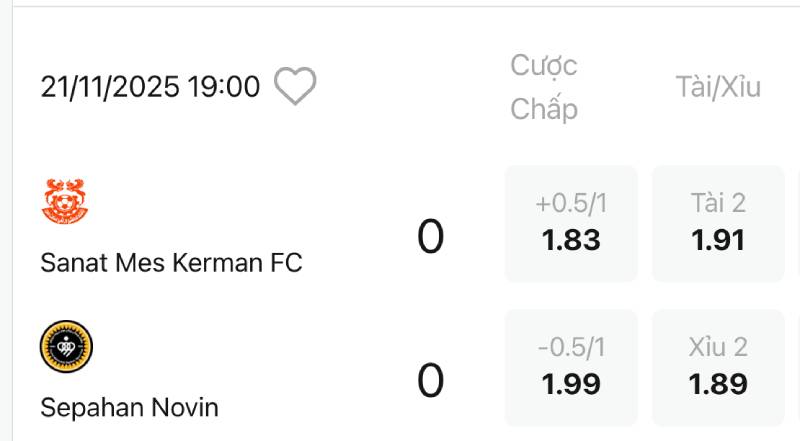Pick the Xỉu 2 under bet at 1.89
800x441 pixels.
718,368
